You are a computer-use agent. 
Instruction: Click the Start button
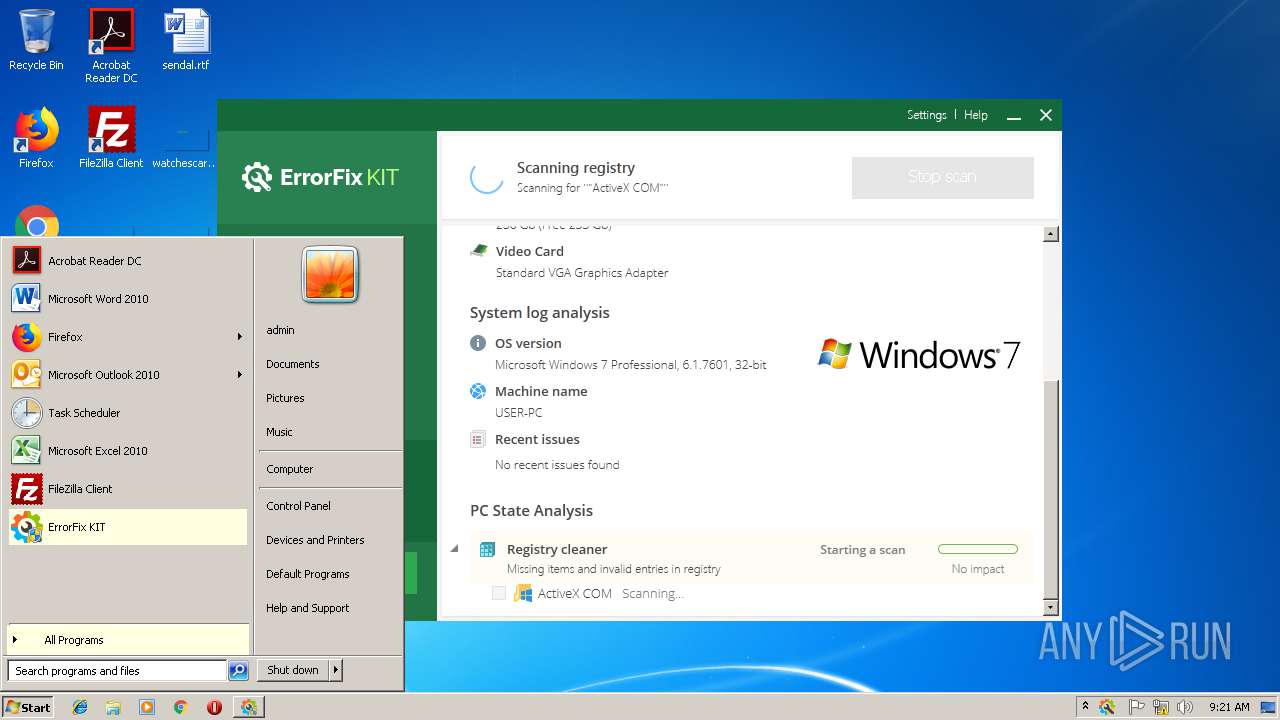28,707
